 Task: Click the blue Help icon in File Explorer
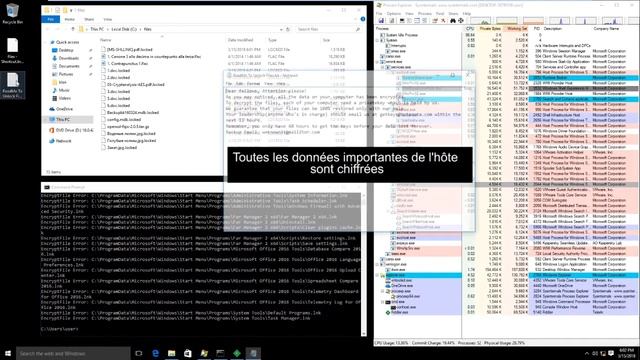tap(362, 19)
